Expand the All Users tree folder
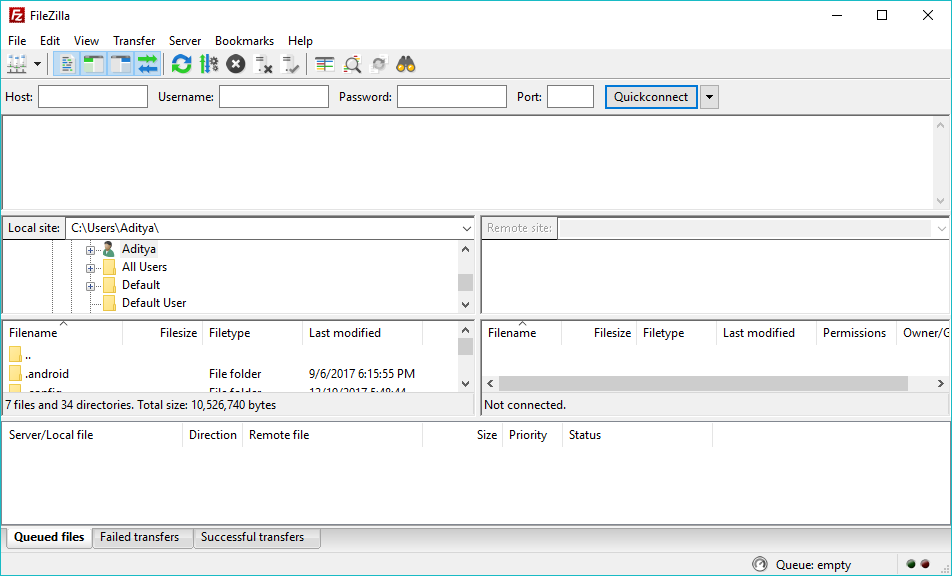 coord(90,267)
